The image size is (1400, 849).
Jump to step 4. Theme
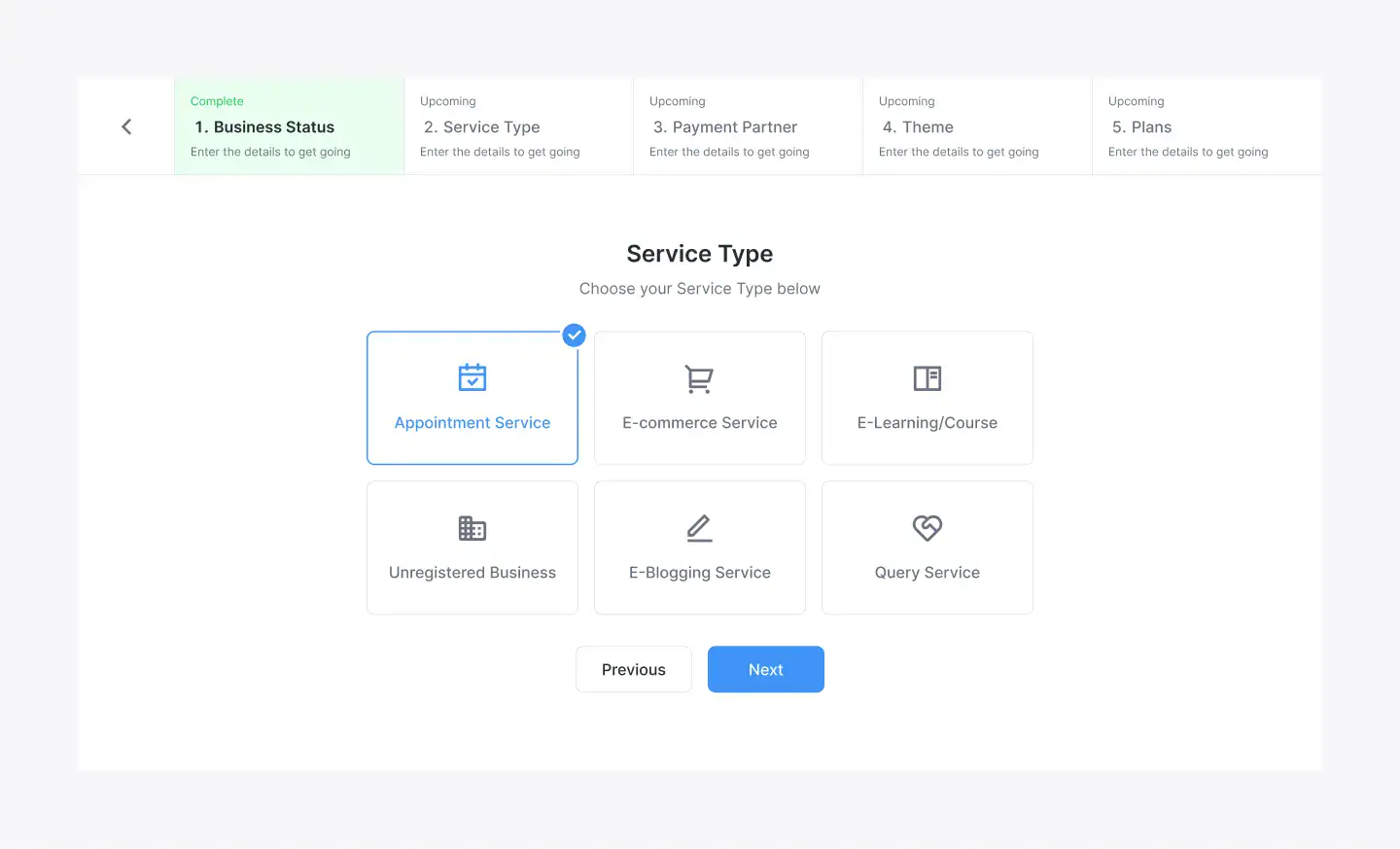(977, 126)
